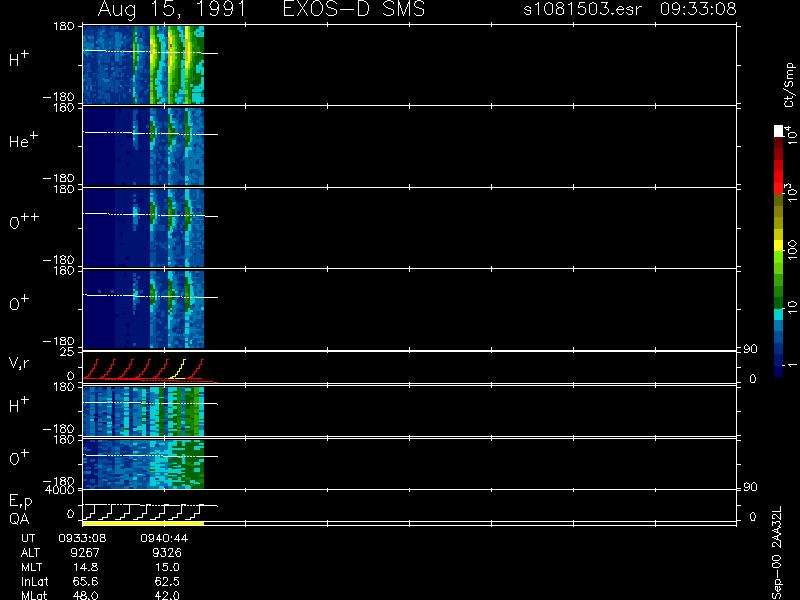
Task: Select the "EXOS-D SMS" title text
Action: click(354, 9)
